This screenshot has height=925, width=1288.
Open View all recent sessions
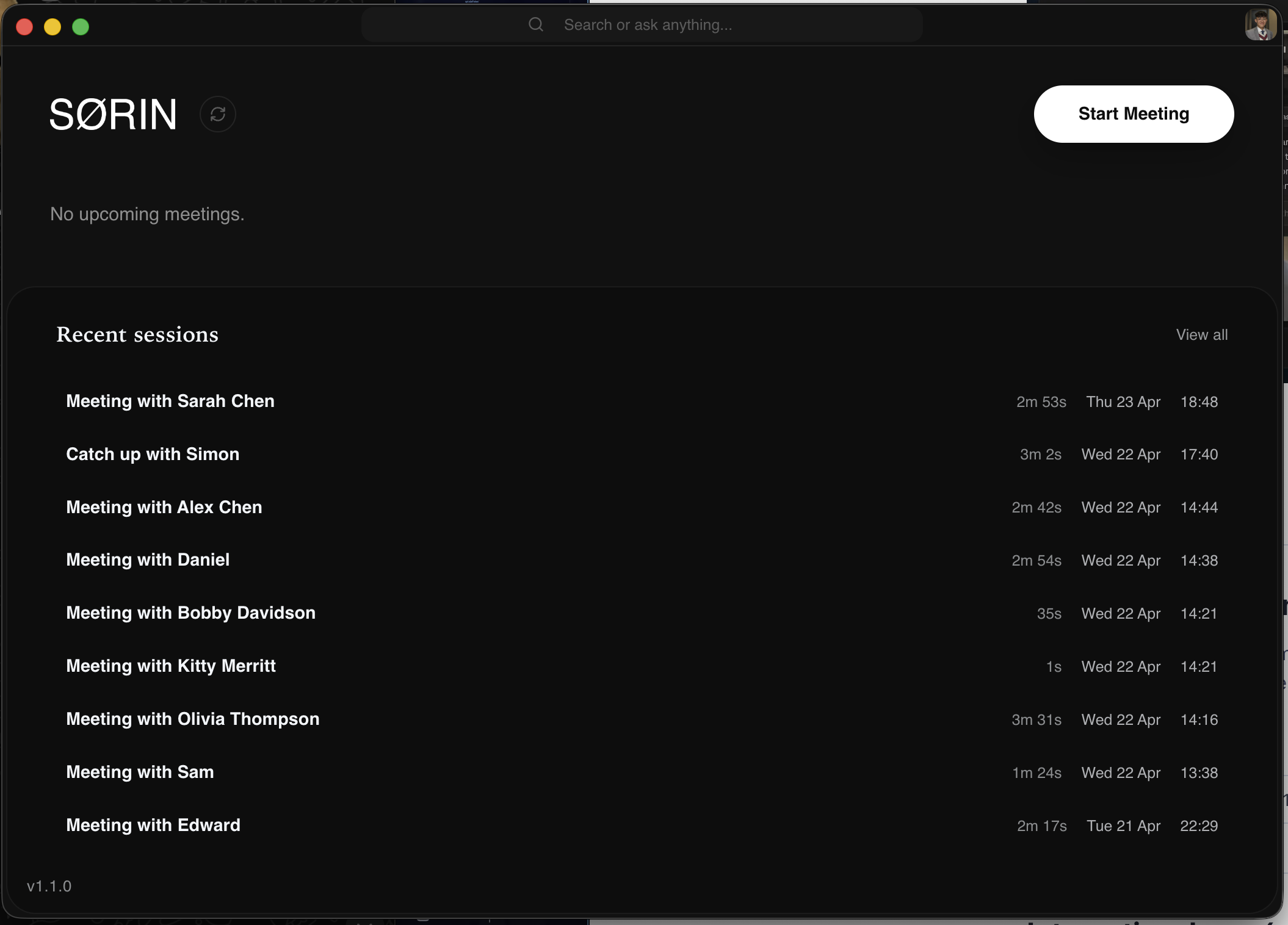1201,335
